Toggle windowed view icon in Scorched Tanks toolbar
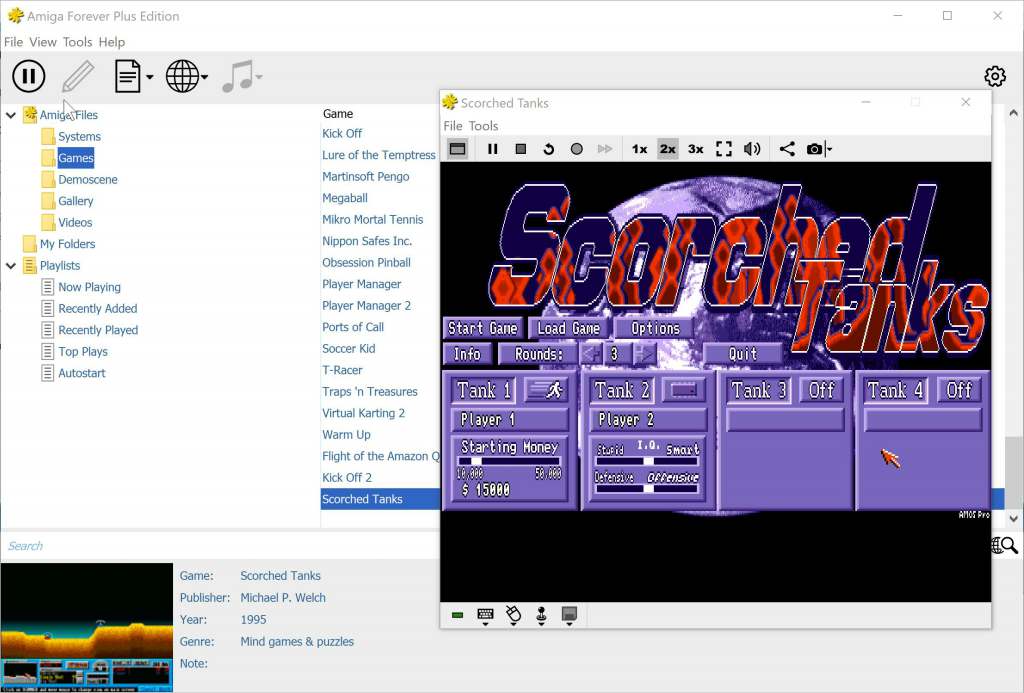 click(458, 149)
